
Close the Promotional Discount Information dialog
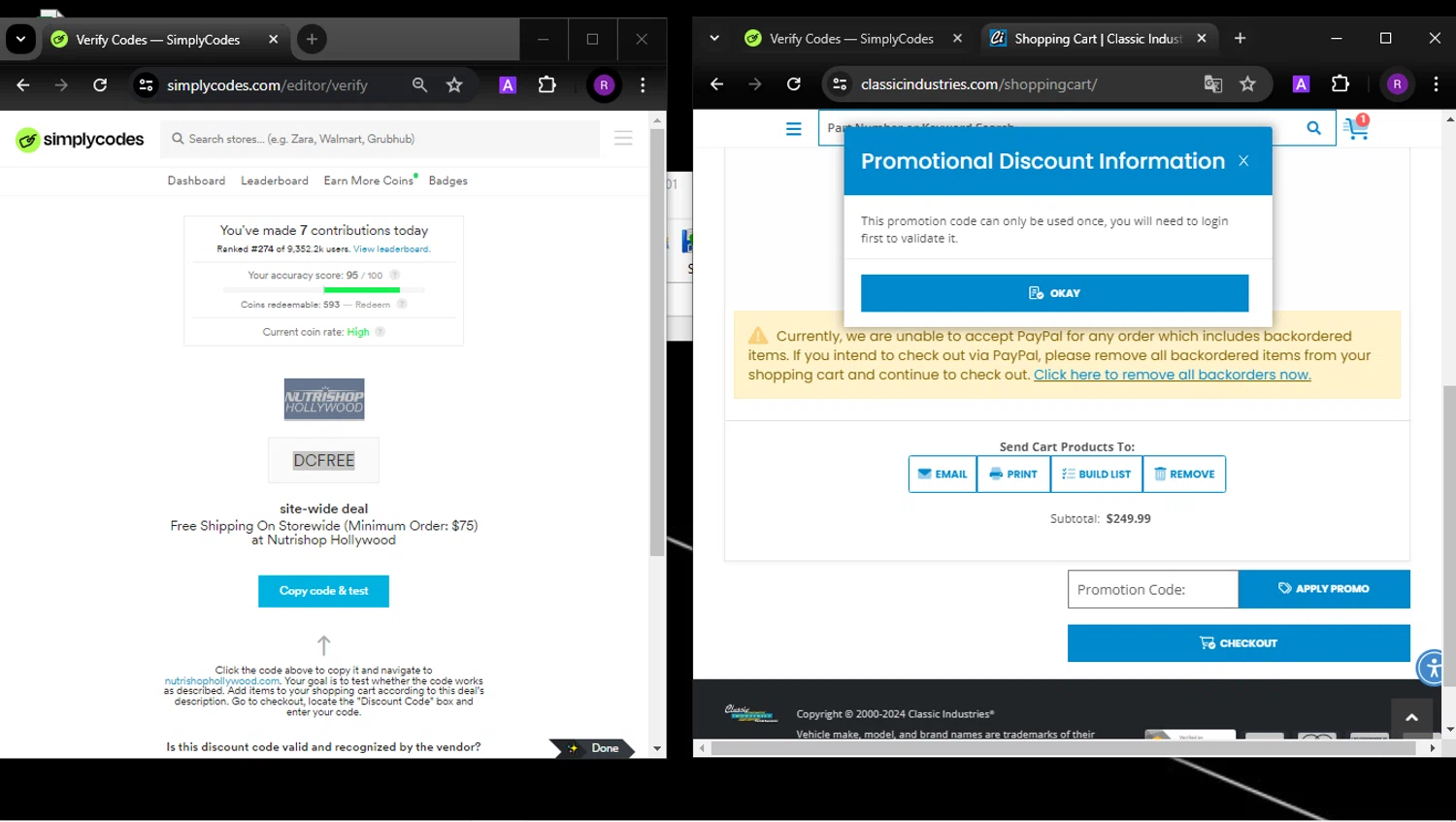[x=1243, y=161]
